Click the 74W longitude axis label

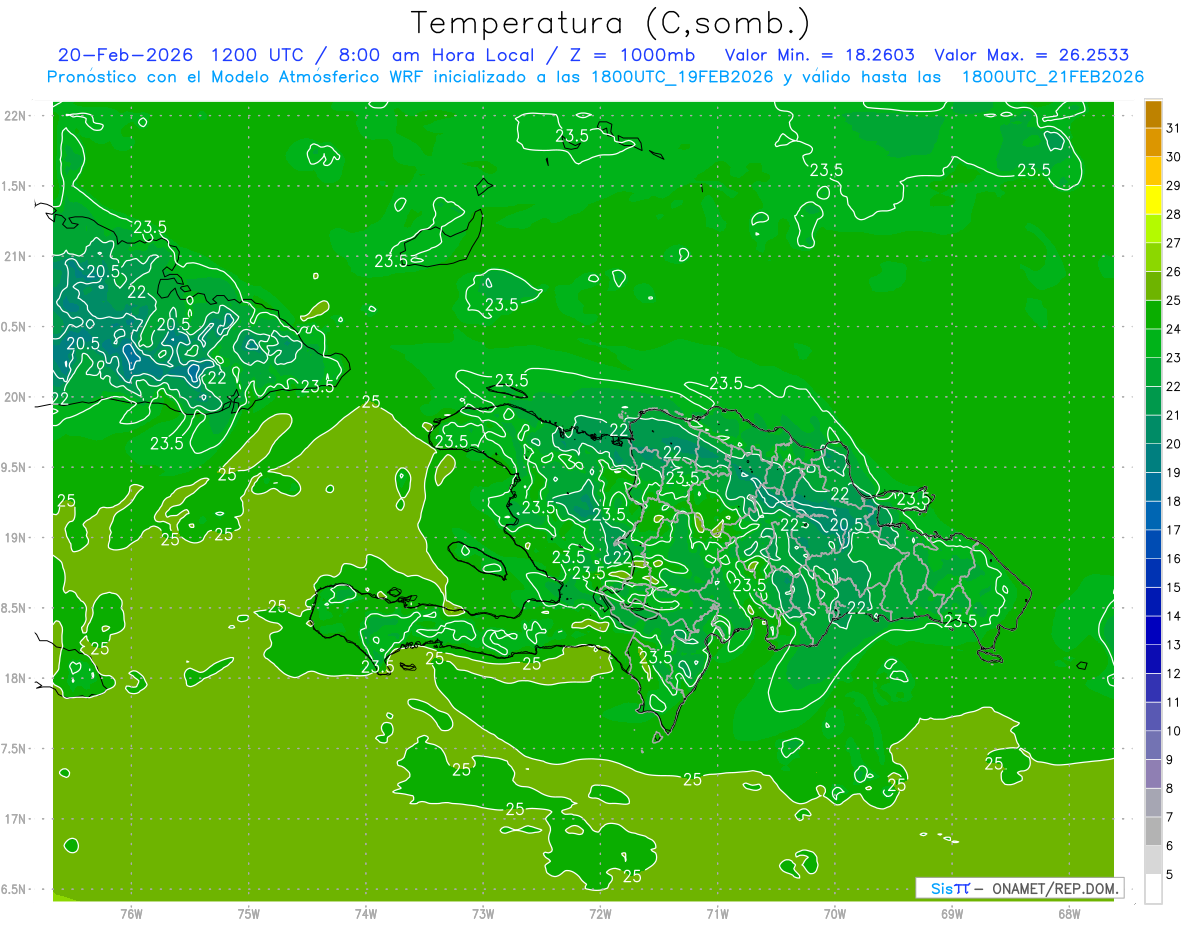point(366,913)
